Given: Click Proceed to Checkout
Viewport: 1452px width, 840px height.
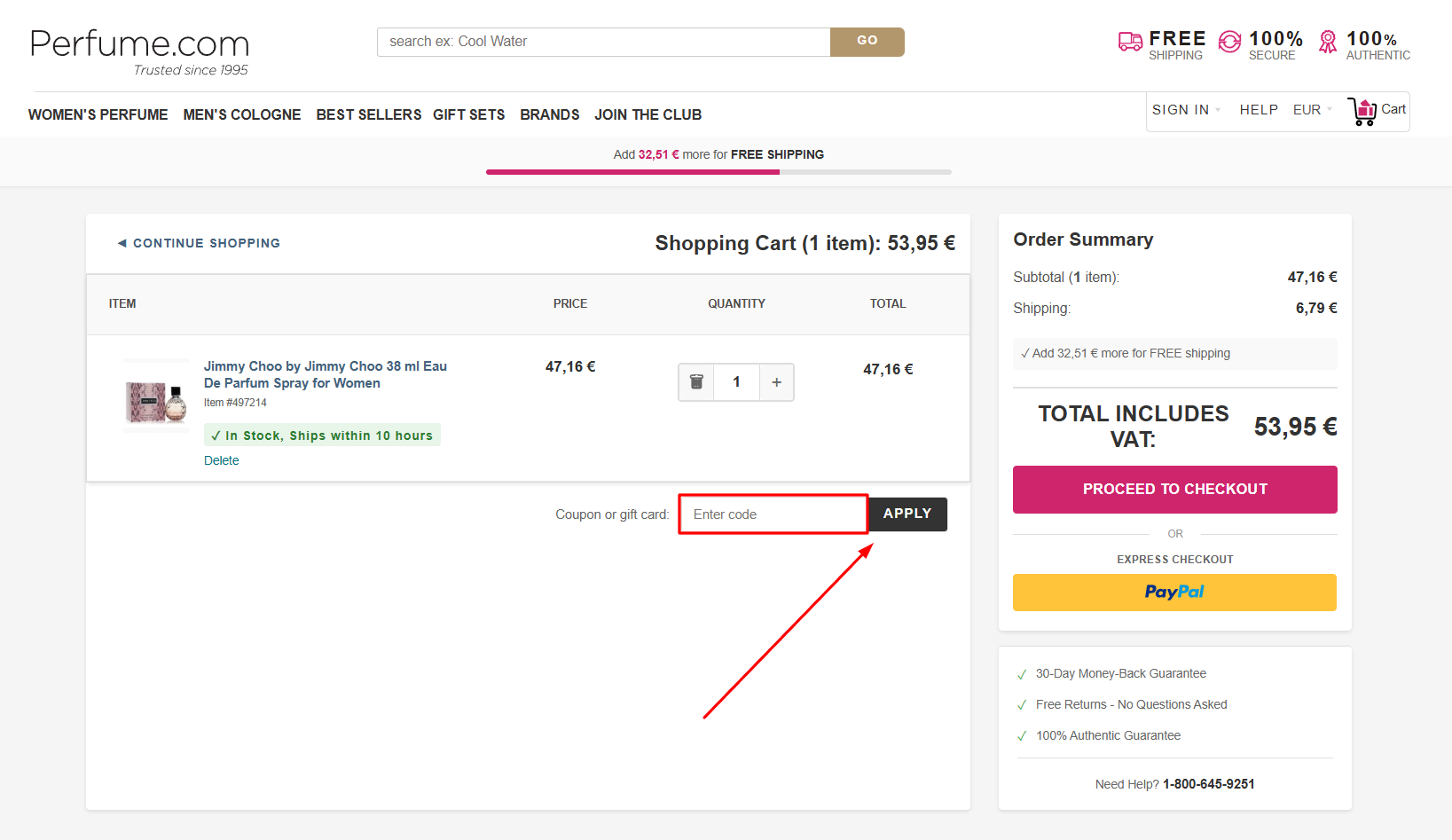Looking at the screenshot, I should [x=1175, y=490].
